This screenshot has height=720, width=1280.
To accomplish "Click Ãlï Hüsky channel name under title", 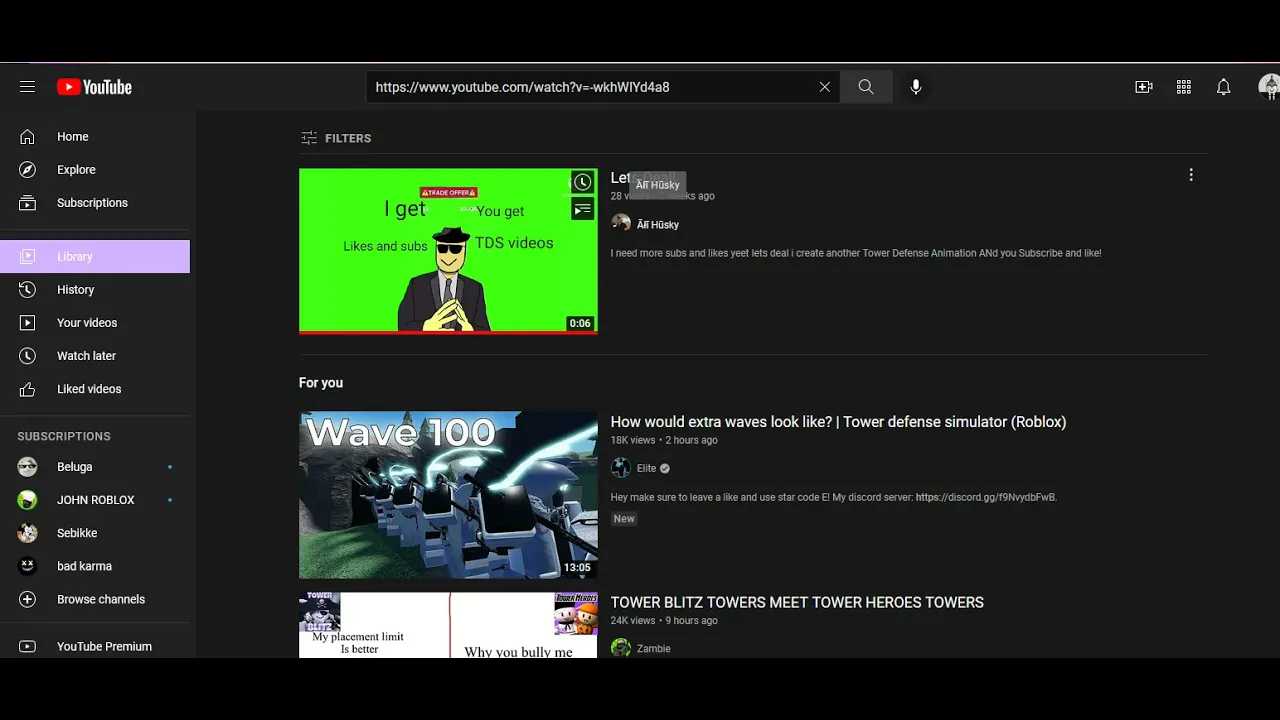I will pyautogui.click(x=658, y=225).
